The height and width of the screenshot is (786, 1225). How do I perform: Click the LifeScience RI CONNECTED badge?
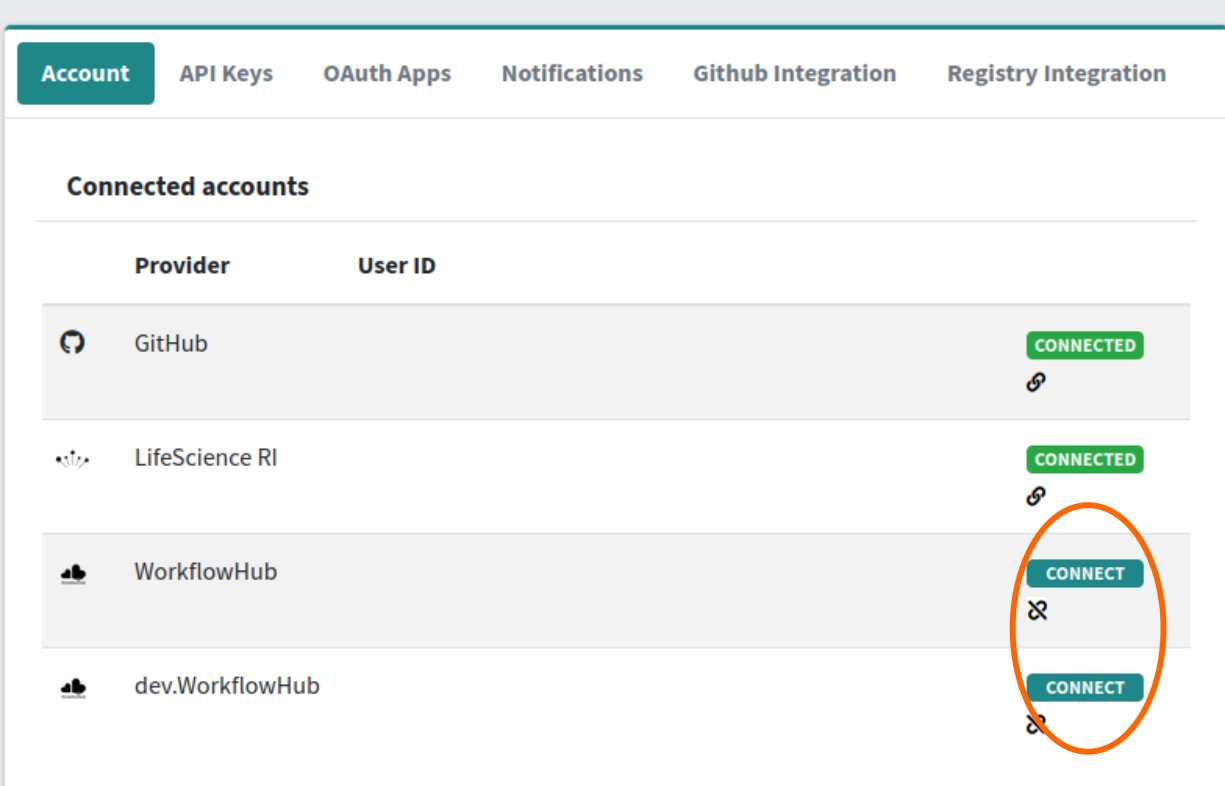pos(1085,459)
